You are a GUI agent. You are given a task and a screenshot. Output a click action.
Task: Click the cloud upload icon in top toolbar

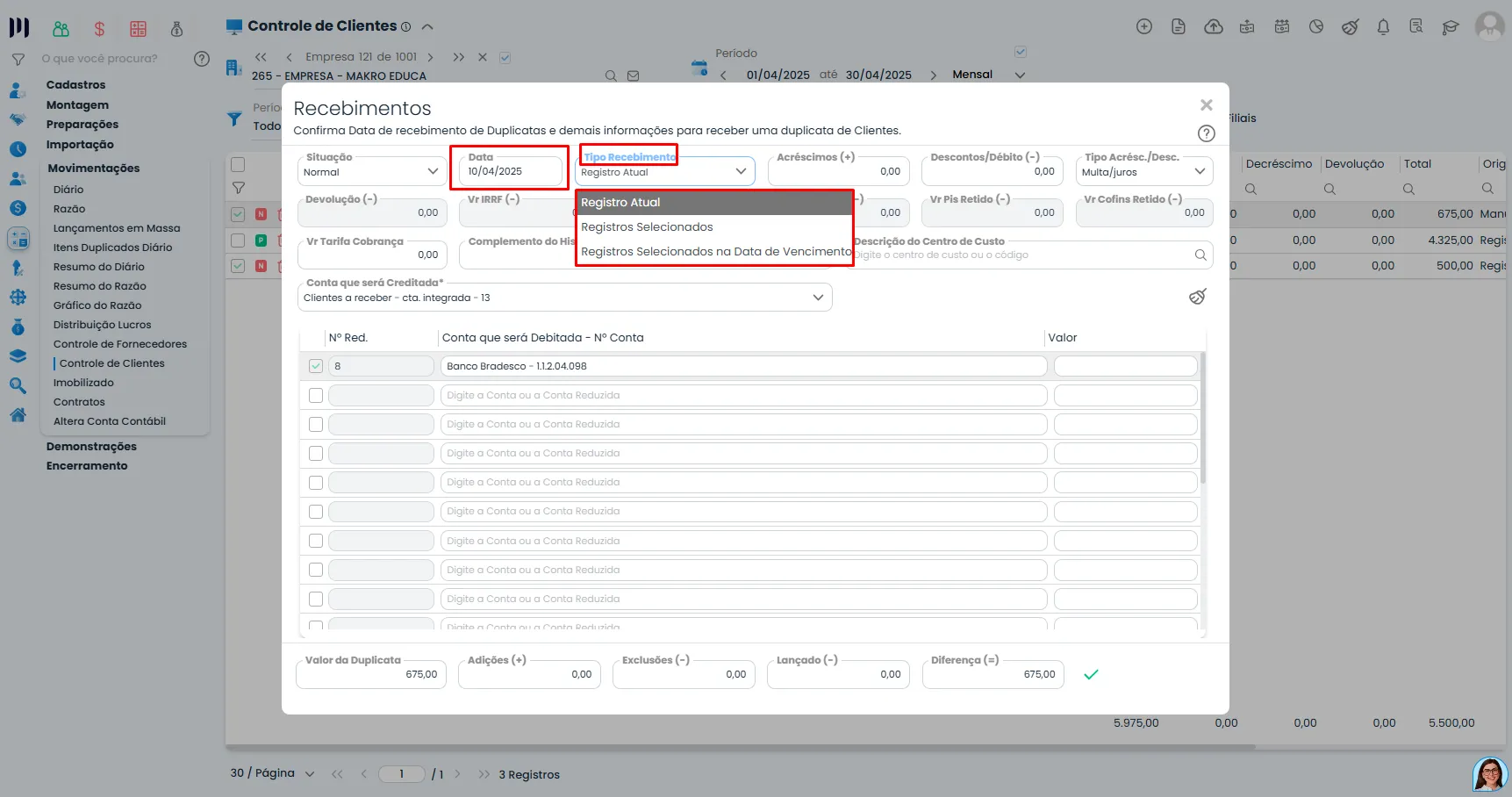tap(1214, 27)
